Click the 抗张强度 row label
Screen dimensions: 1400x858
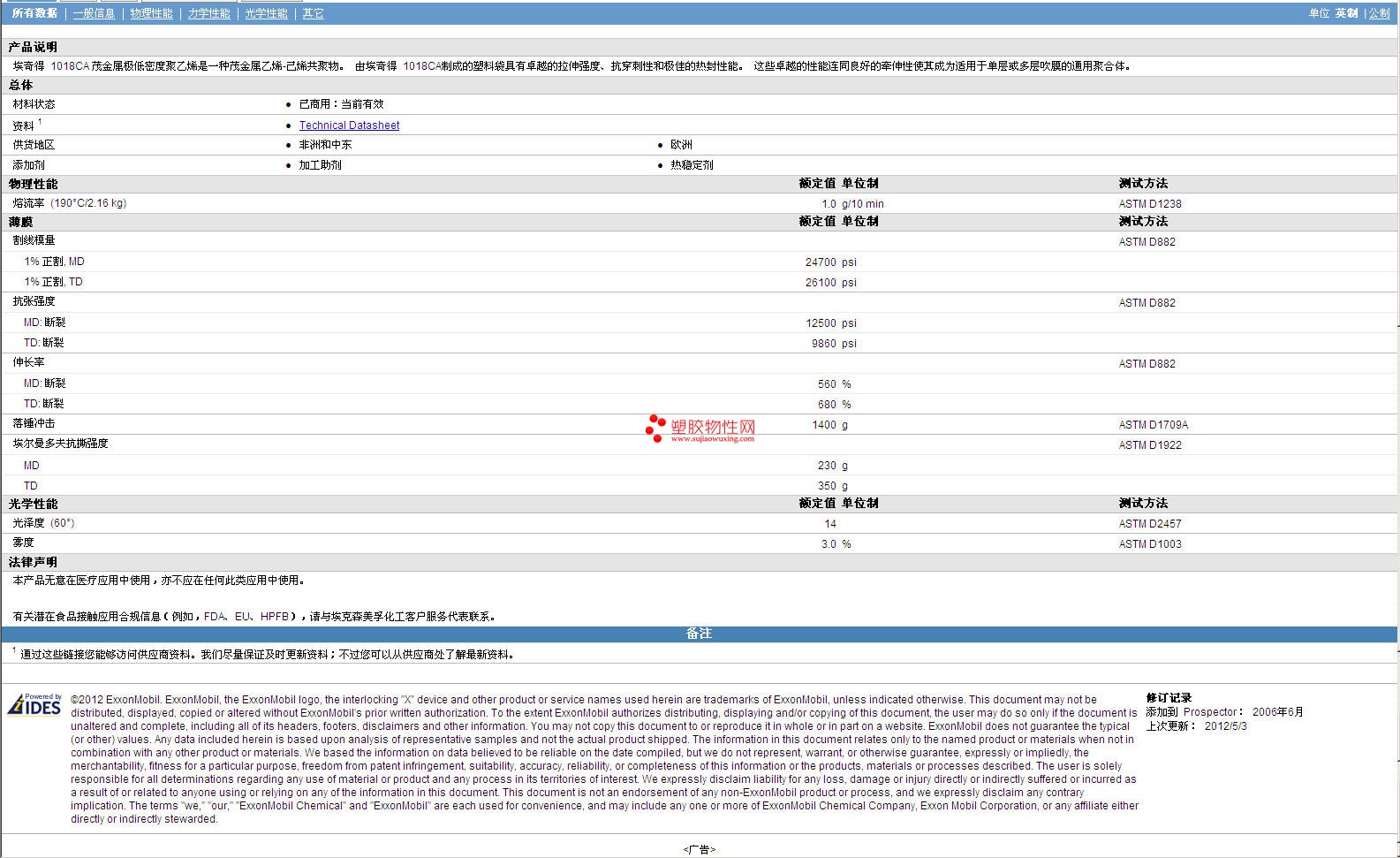[34, 301]
